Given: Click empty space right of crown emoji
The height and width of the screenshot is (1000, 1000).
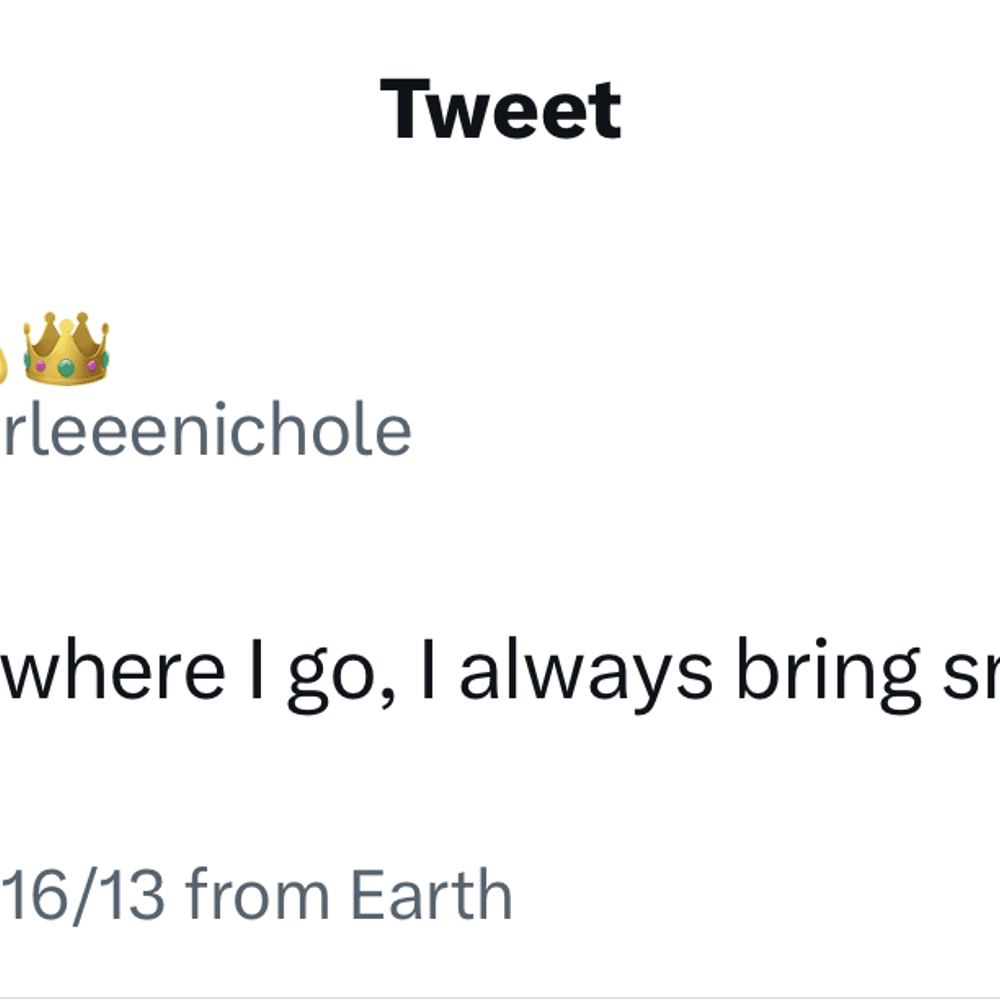Looking at the screenshot, I should [510, 349].
